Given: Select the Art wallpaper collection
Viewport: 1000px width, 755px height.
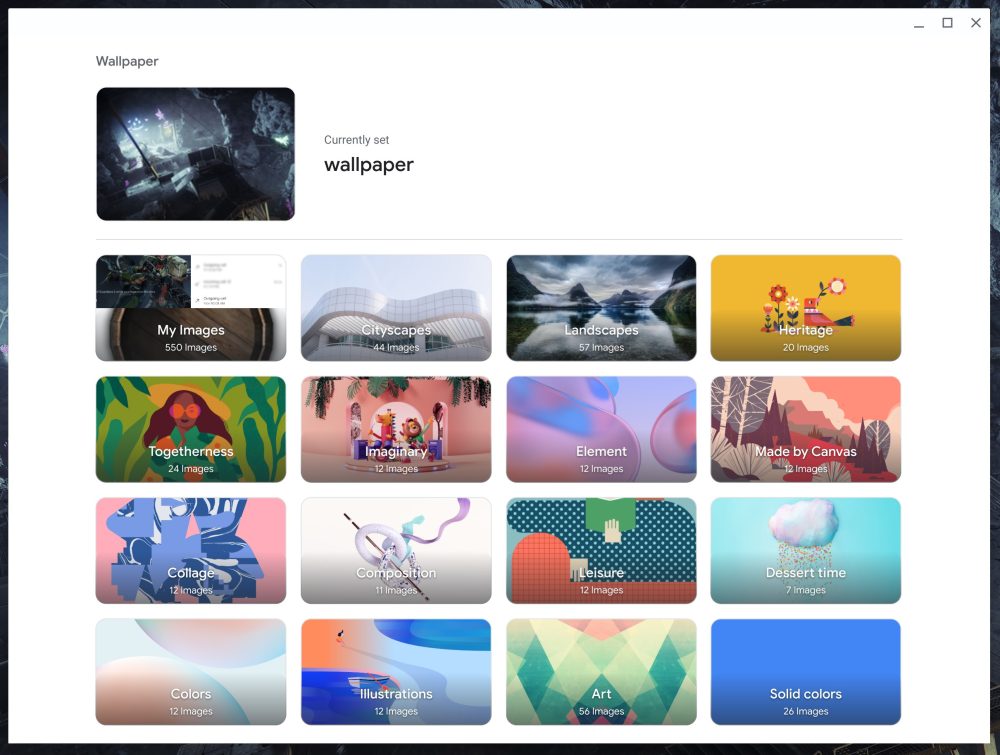Looking at the screenshot, I should pyautogui.click(x=601, y=672).
